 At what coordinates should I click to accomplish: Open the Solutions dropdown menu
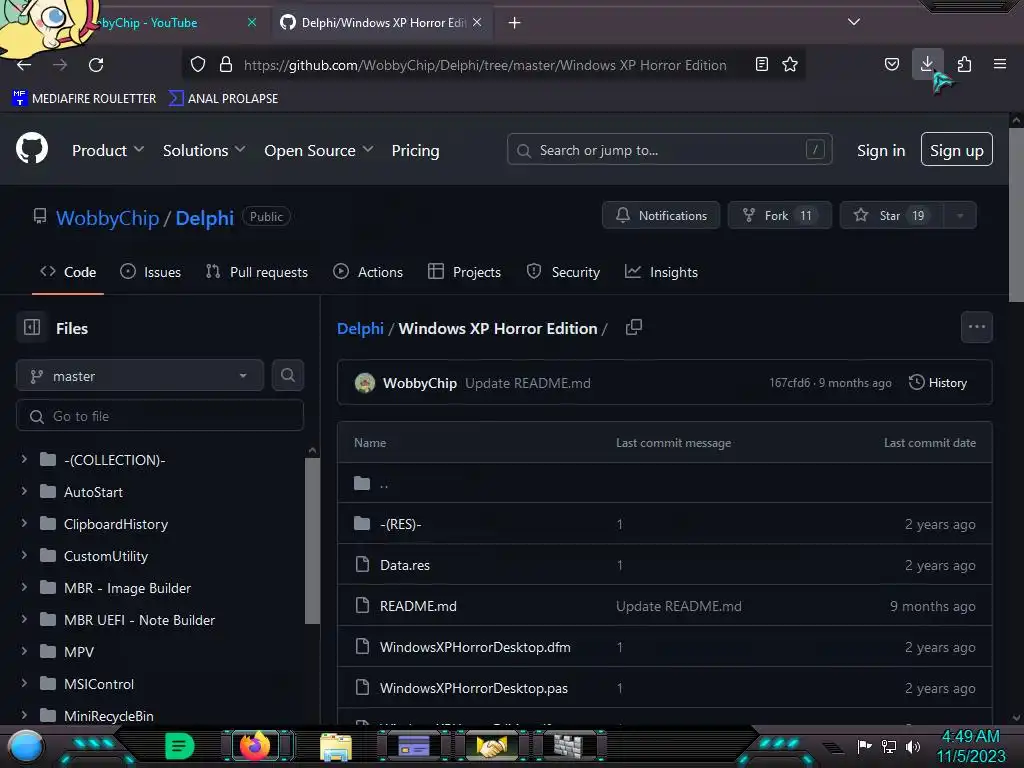click(204, 150)
